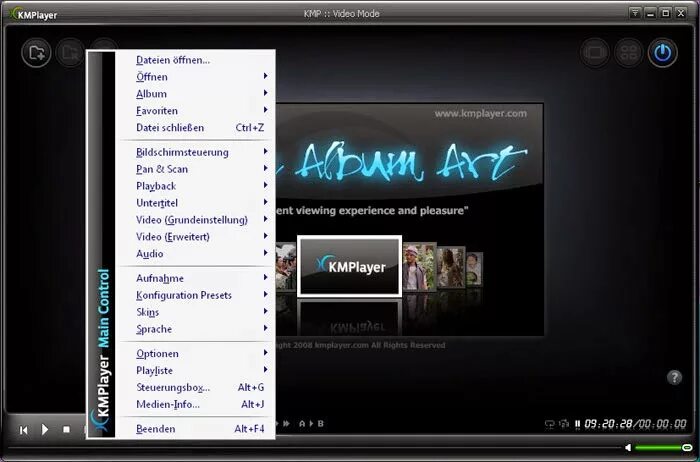
Task: Choose 'Dateien öffnen...' from the menu
Action: tap(196, 60)
